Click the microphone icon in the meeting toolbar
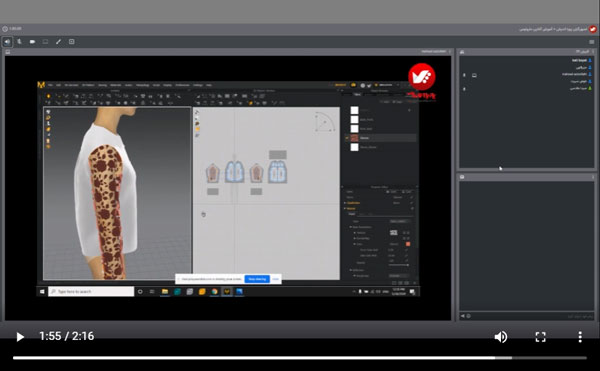The height and width of the screenshot is (371, 600). (x=19, y=42)
